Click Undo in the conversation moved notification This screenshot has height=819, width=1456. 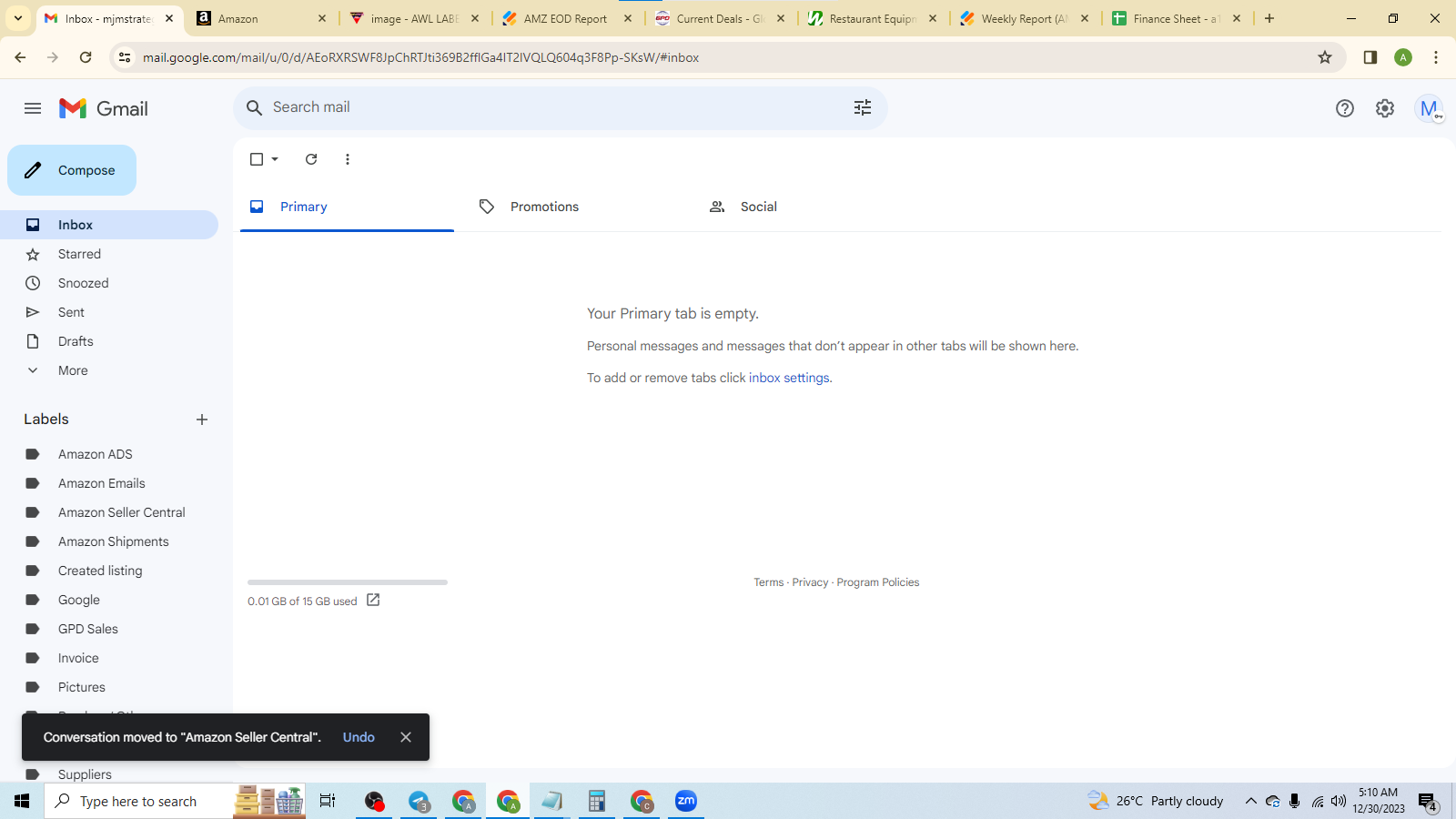(359, 737)
